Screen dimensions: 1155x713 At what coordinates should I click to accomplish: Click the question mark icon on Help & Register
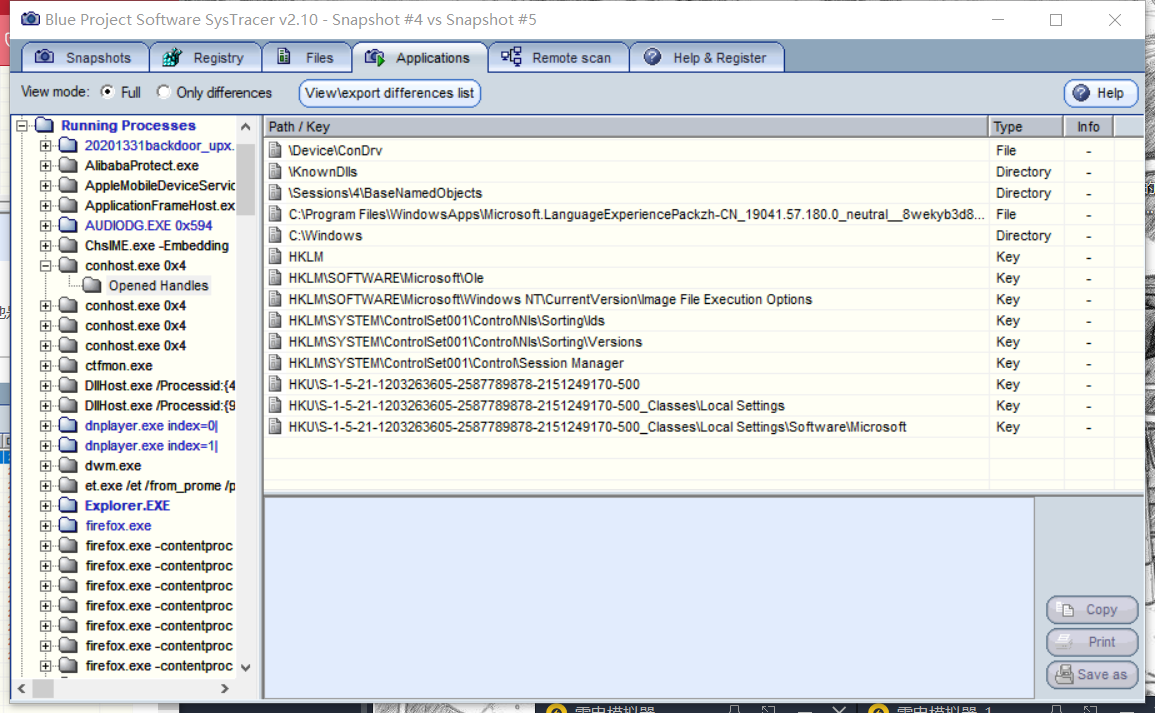(653, 57)
